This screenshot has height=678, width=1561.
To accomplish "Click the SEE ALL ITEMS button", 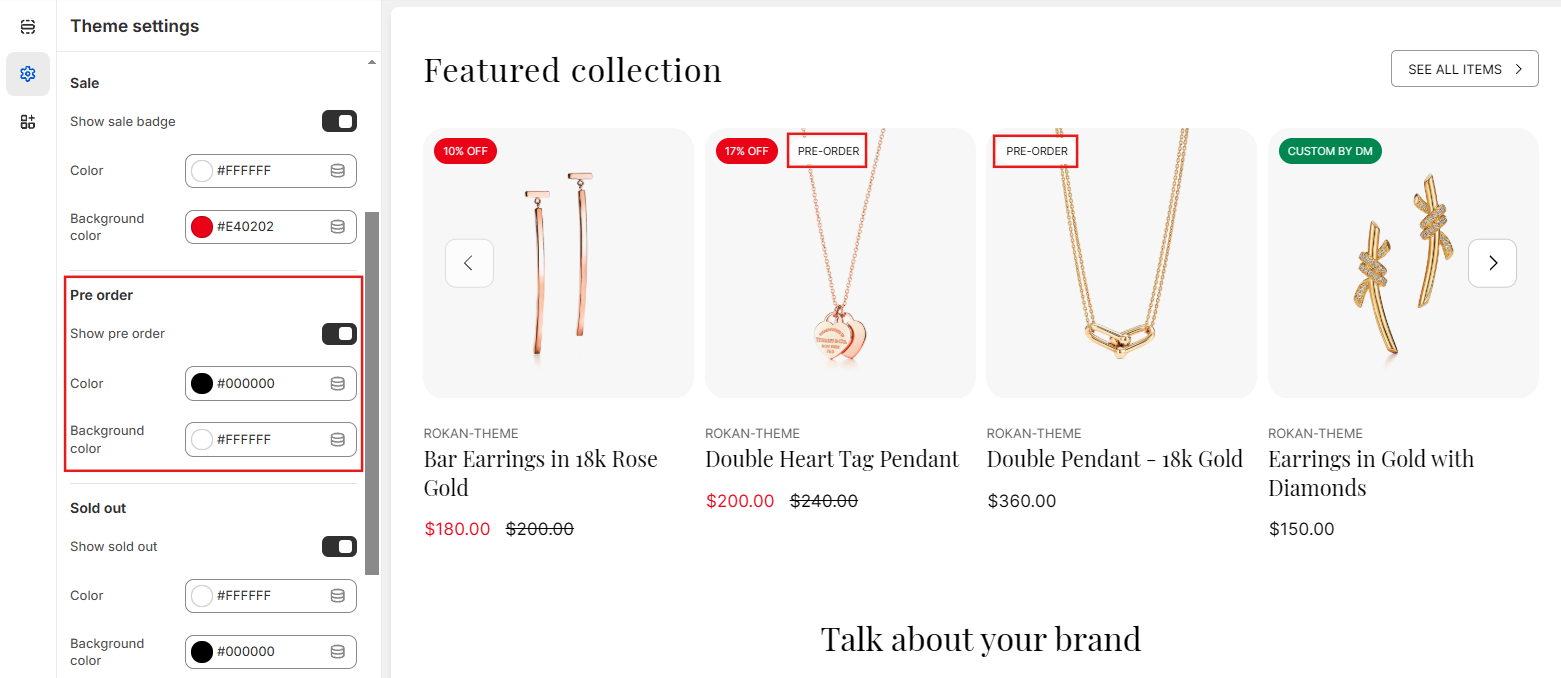I will click(1464, 69).
